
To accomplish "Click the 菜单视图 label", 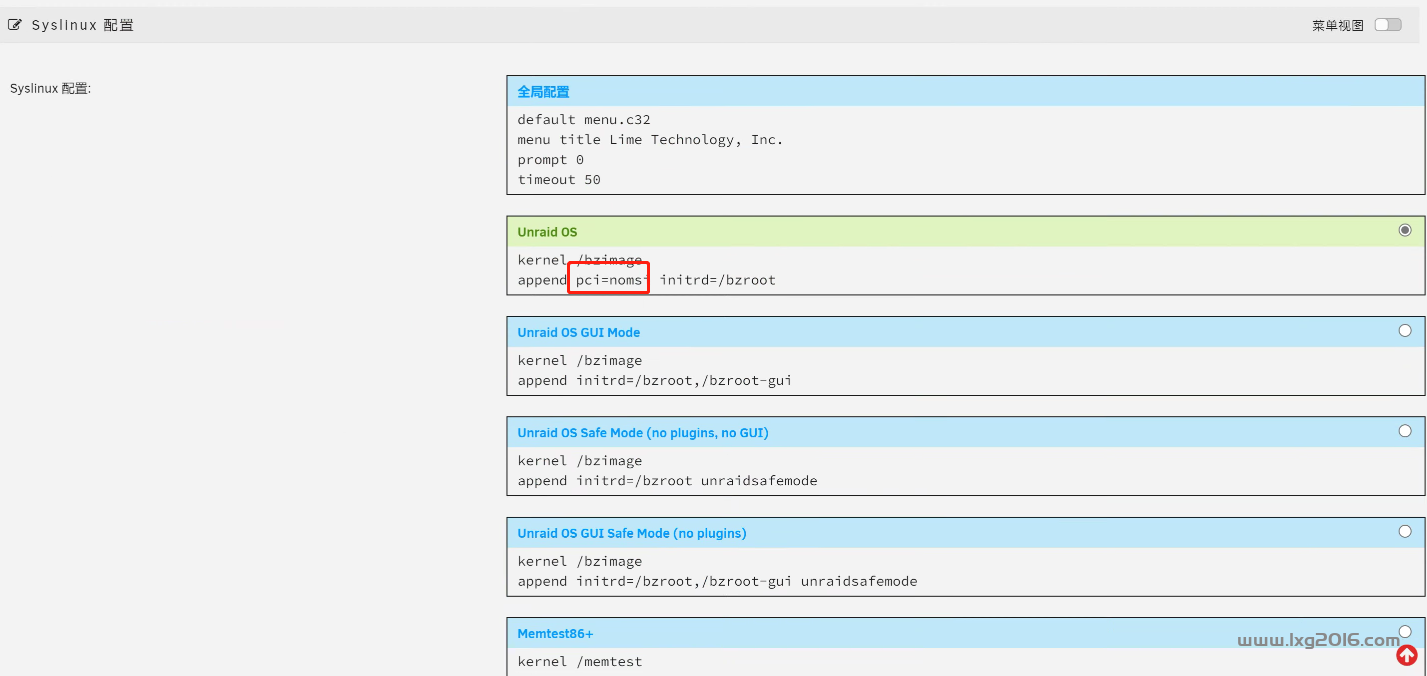I will coord(1338,25).
